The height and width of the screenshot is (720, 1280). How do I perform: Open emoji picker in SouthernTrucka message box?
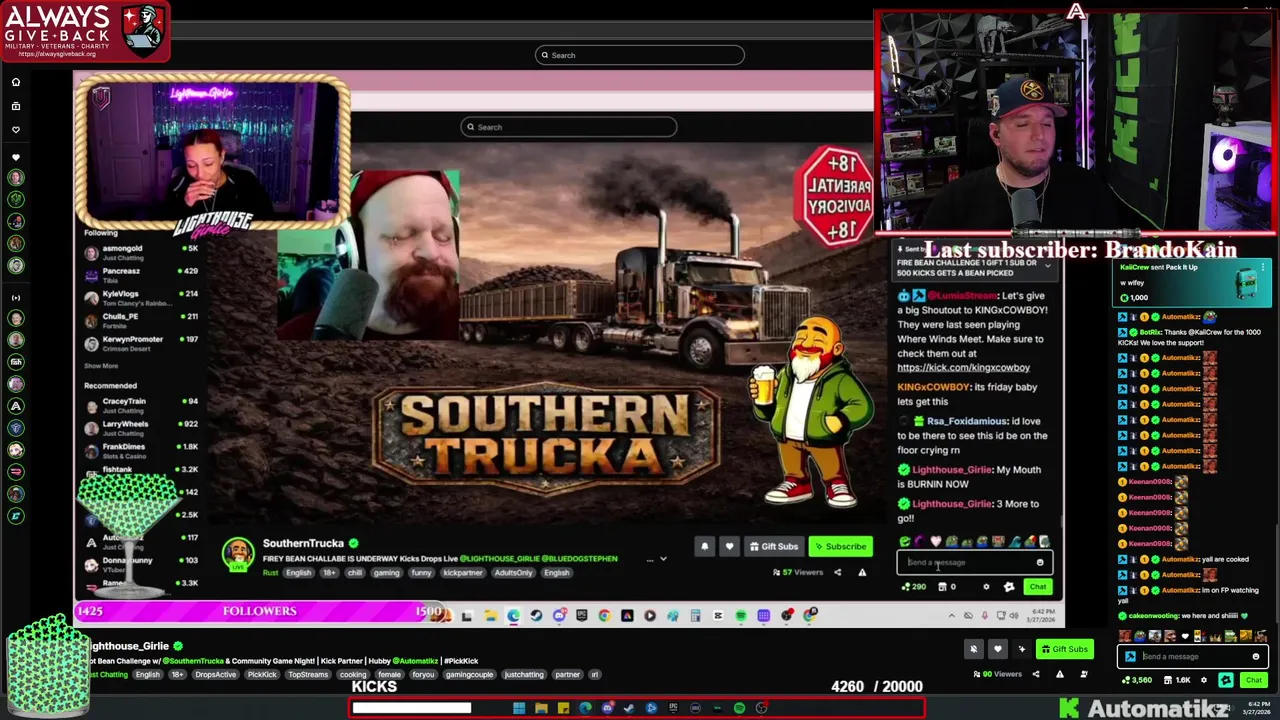(x=1040, y=562)
